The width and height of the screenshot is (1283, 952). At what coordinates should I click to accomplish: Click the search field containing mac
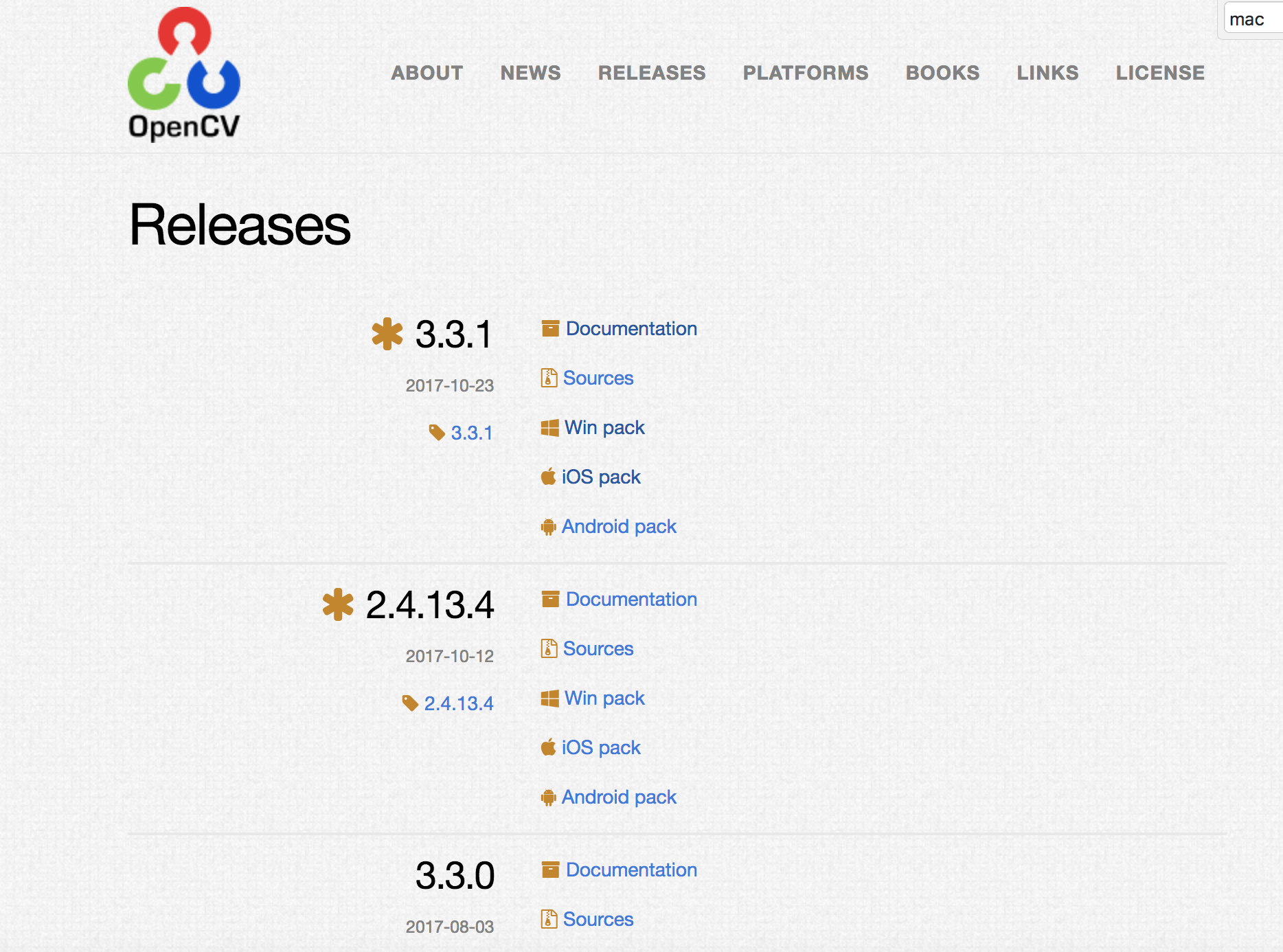point(1253,19)
